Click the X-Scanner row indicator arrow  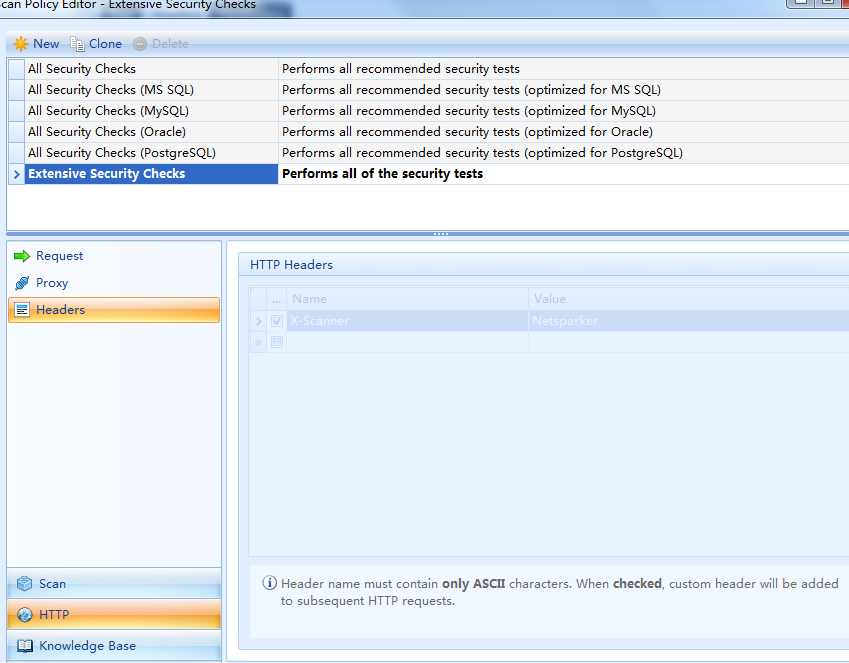pyautogui.click(x=259, y=321)
